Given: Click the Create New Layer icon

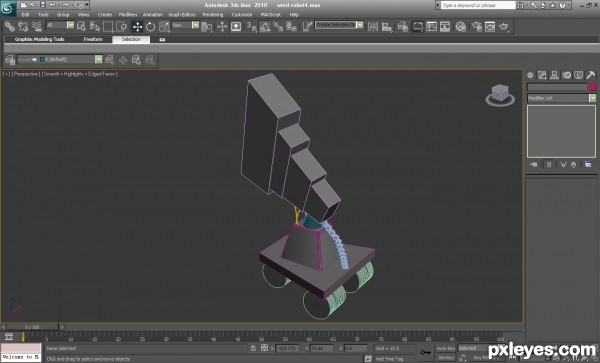Looking at the screenshot, I should point(109,60).
